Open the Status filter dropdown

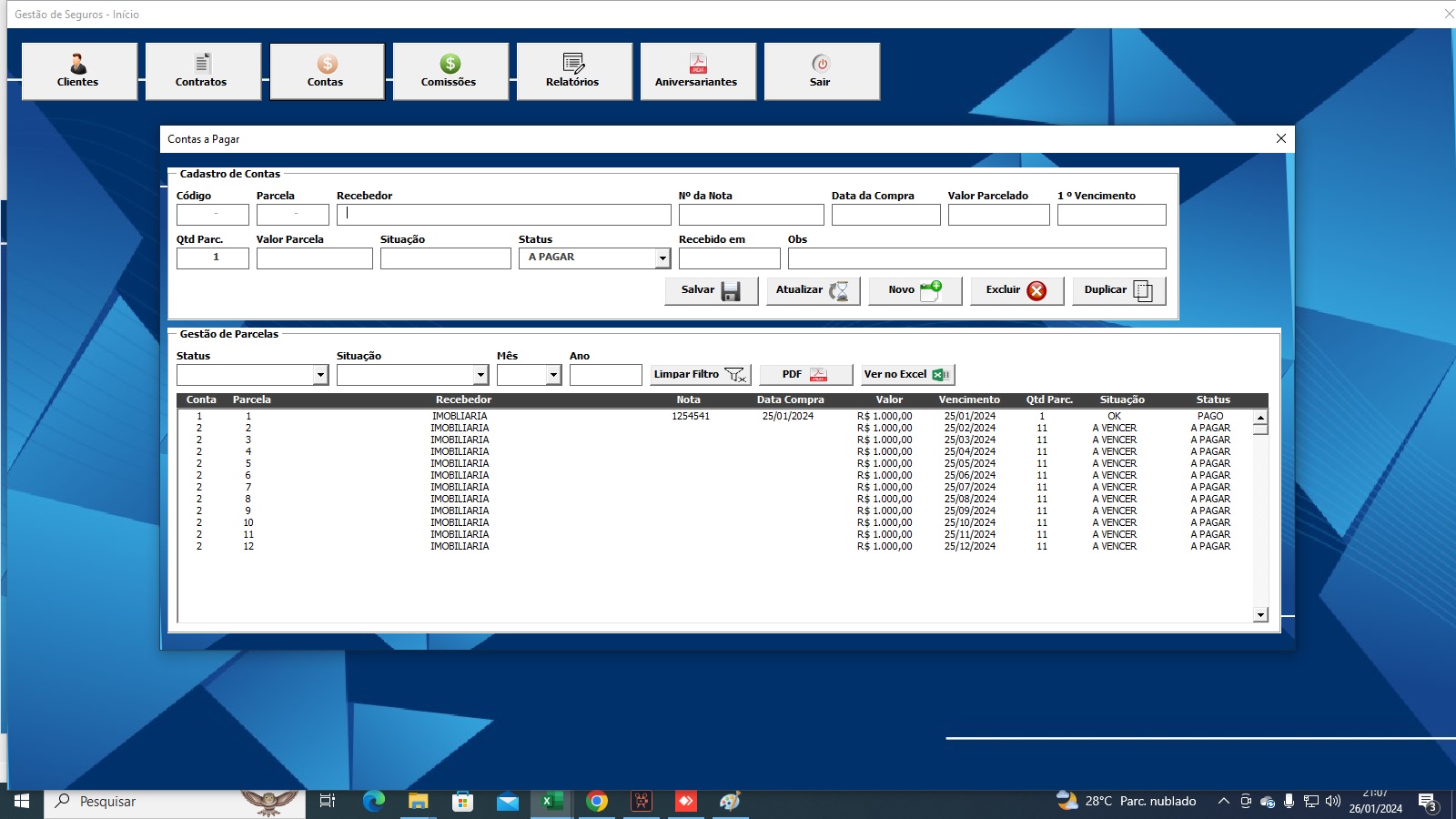(320, 375)
